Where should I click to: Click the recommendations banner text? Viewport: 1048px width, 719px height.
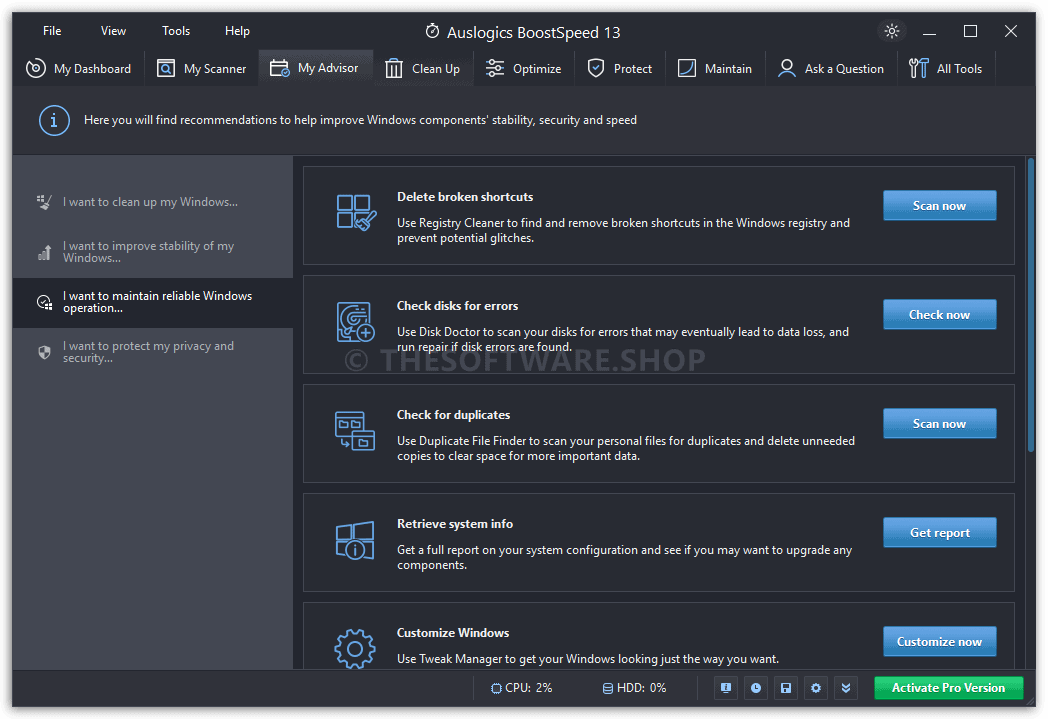[360, 120]
